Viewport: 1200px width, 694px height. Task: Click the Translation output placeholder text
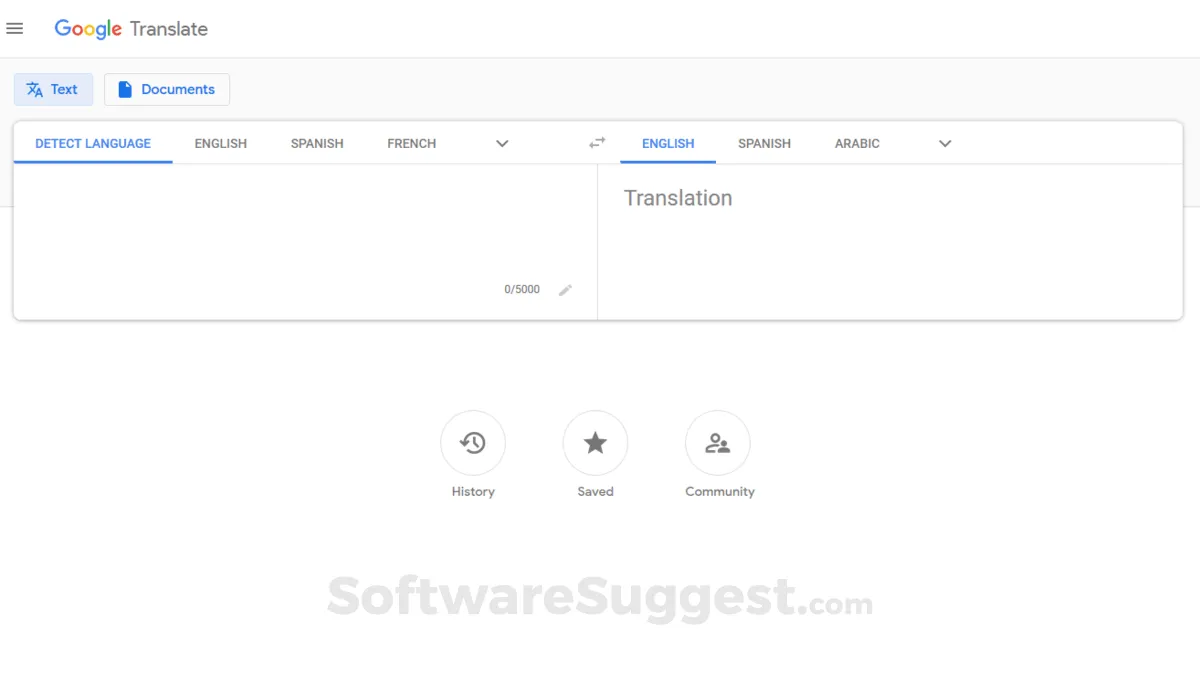[x=678, y=198]
